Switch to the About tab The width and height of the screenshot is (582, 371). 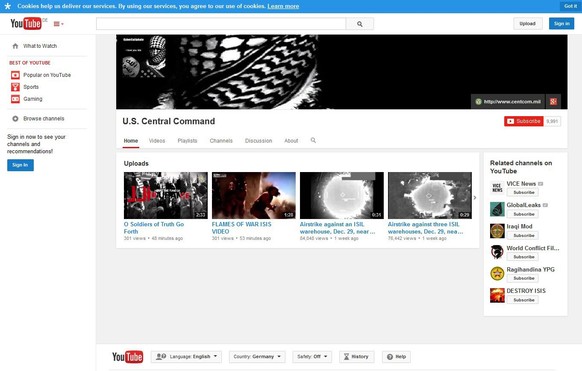pos(291,141)
